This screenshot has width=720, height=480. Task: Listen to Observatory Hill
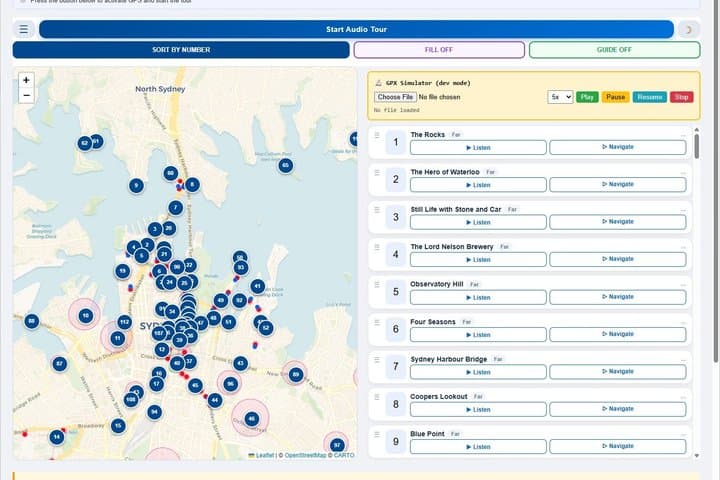click(478, 297)
